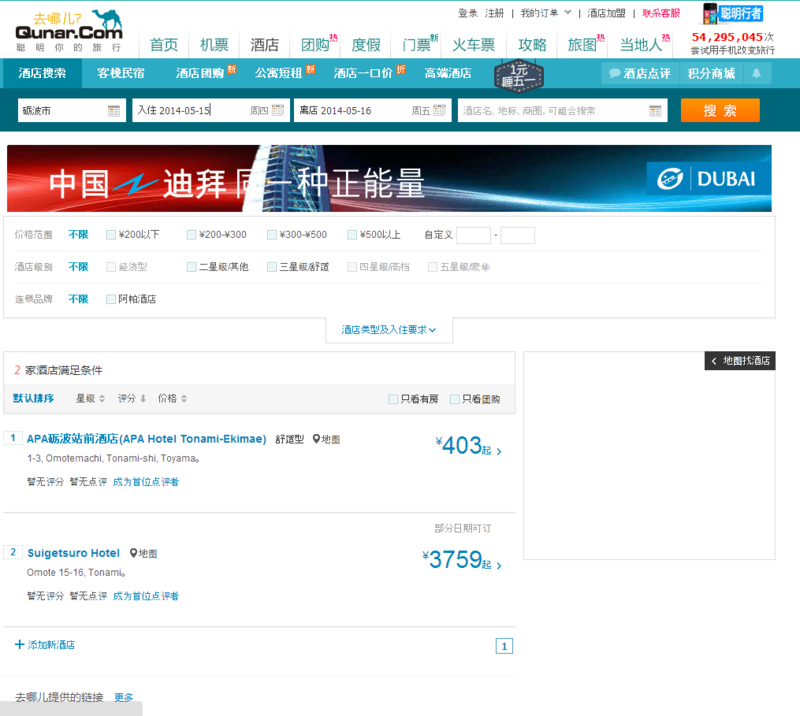This screenshot has height=716, width=800.
Task: Select 不限 for 价格范围
Action: pyautogui.click(x=79, y=235)
